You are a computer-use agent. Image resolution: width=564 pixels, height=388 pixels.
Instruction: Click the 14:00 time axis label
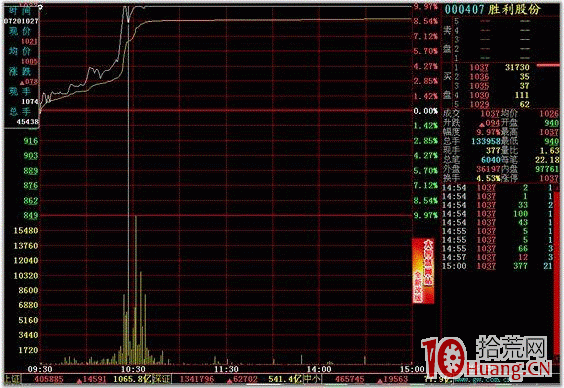coord(319,369)
